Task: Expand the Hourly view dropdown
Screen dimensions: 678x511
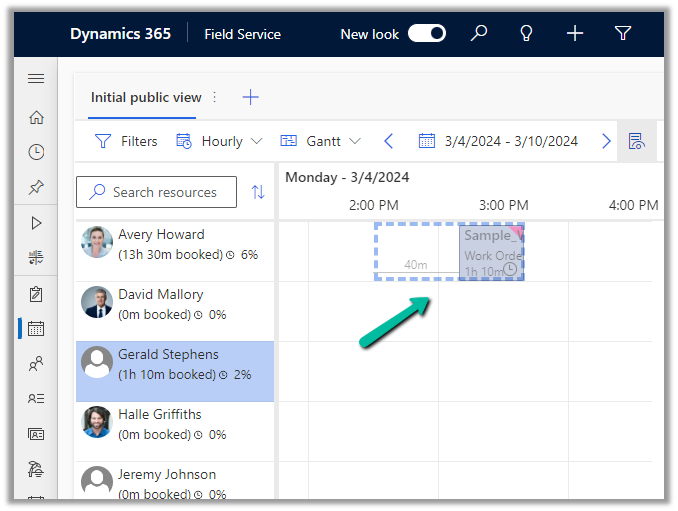Action: click(x=219, y=141)
